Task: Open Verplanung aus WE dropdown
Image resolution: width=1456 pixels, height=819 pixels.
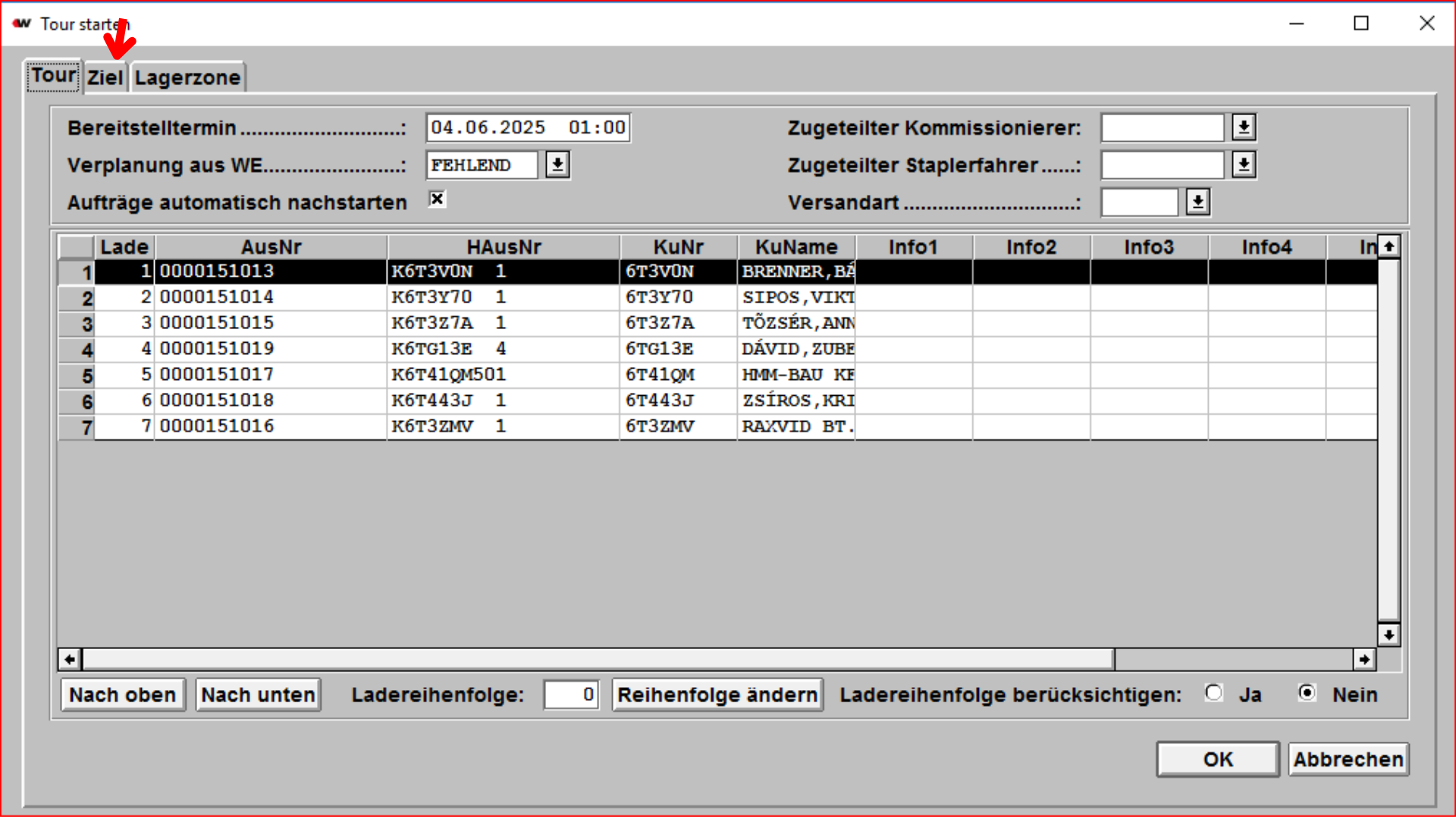Action: (557, 165)
